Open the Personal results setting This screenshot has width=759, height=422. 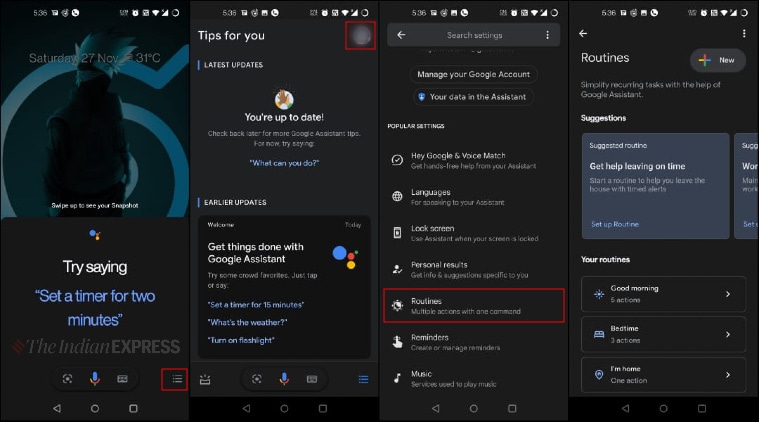473,269
